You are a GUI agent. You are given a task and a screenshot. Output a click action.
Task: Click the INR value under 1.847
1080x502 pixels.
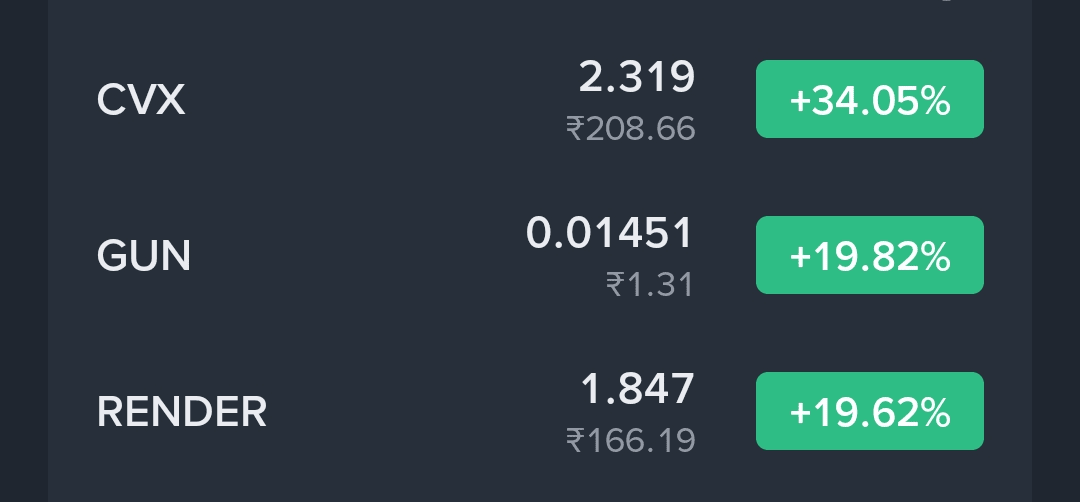pos(630,440)
